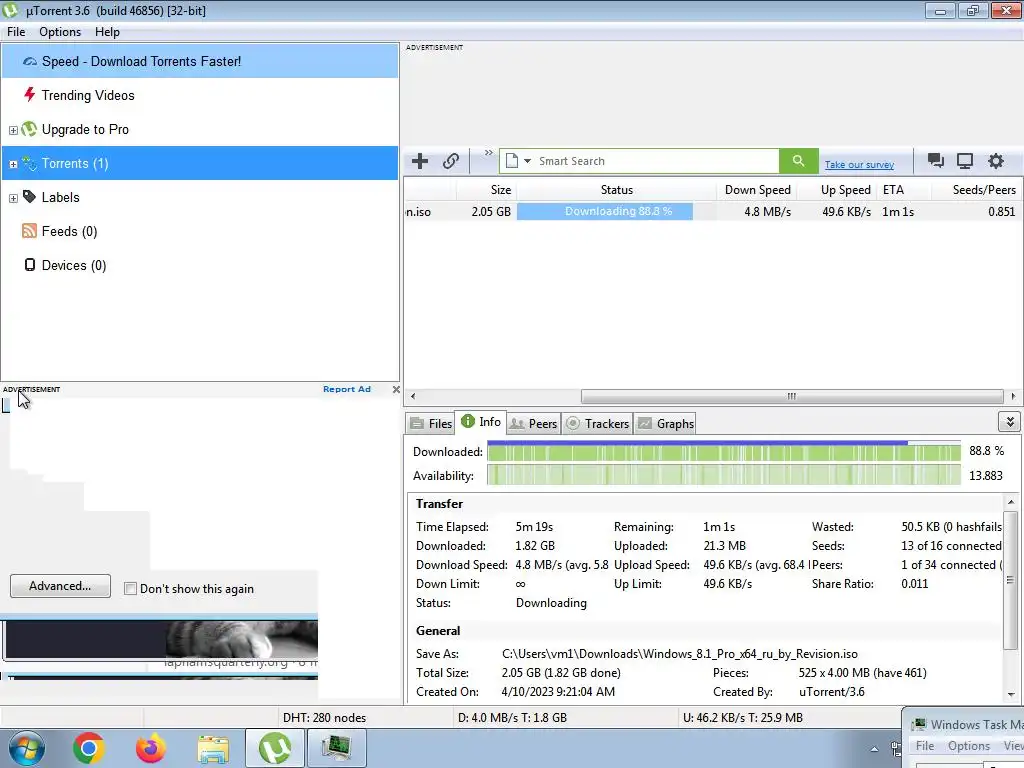This screenshot has height=768, width=1024.
Task: Switch to the Graphs tab
Action: [x=666, y=424]
